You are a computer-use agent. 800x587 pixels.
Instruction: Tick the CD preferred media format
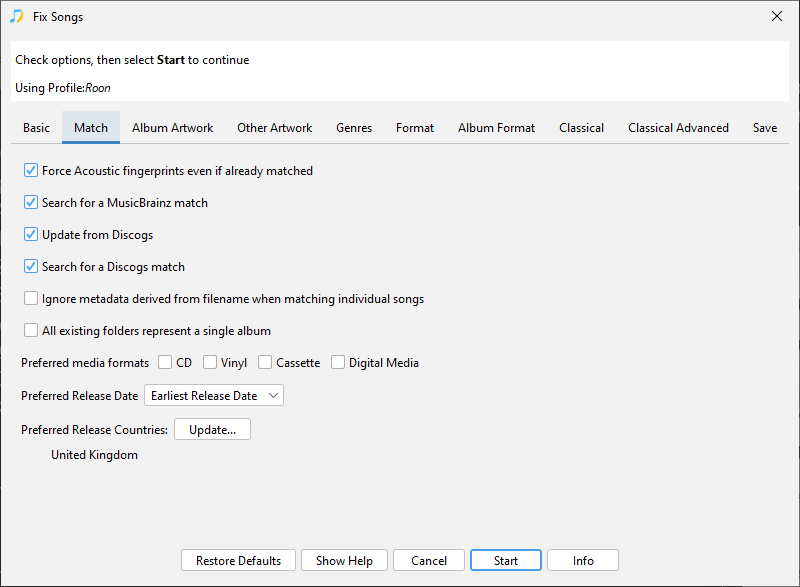[x=165, y=362]
